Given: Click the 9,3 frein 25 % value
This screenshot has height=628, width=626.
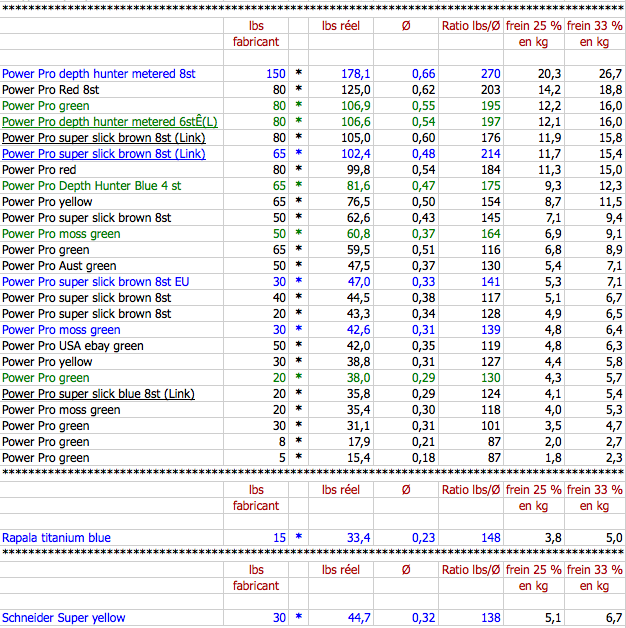Looking at the screenshot, I should (x=553, y=186).
